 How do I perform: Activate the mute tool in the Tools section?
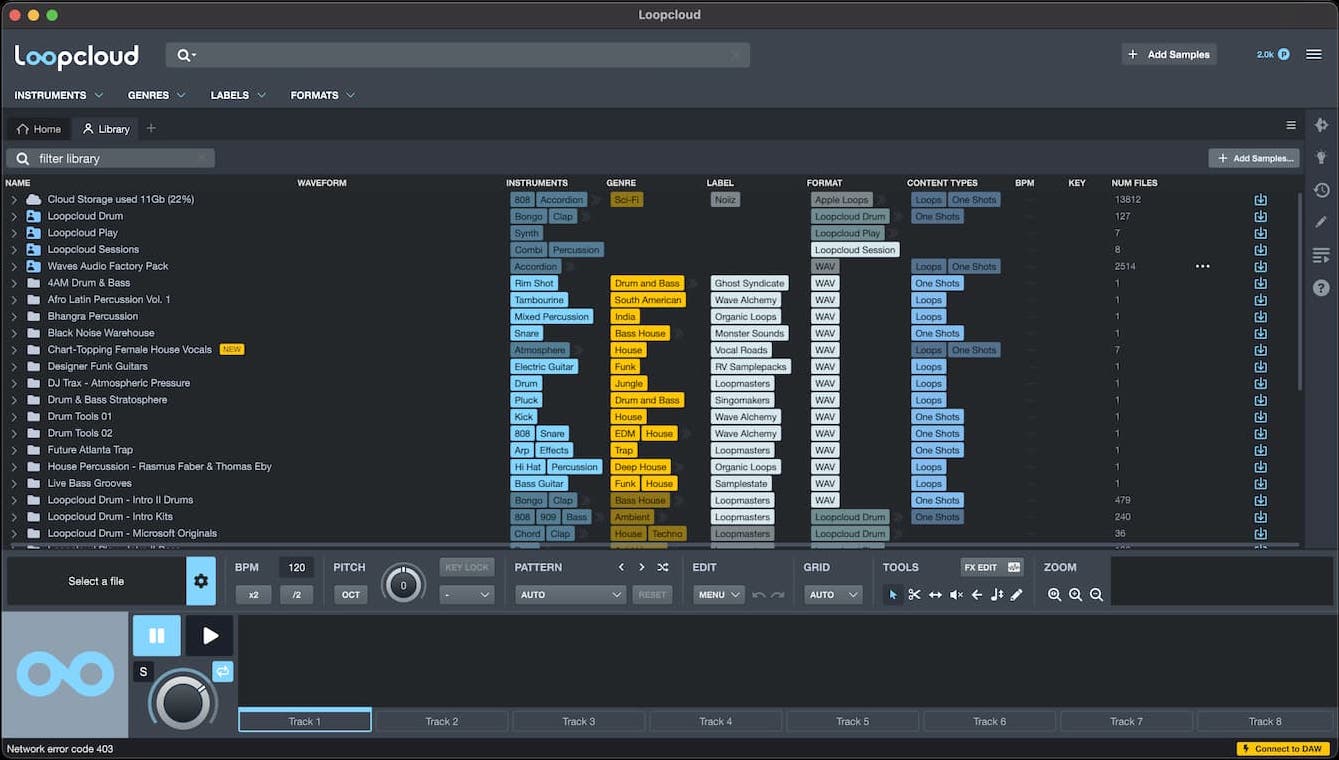click(955, 594)
